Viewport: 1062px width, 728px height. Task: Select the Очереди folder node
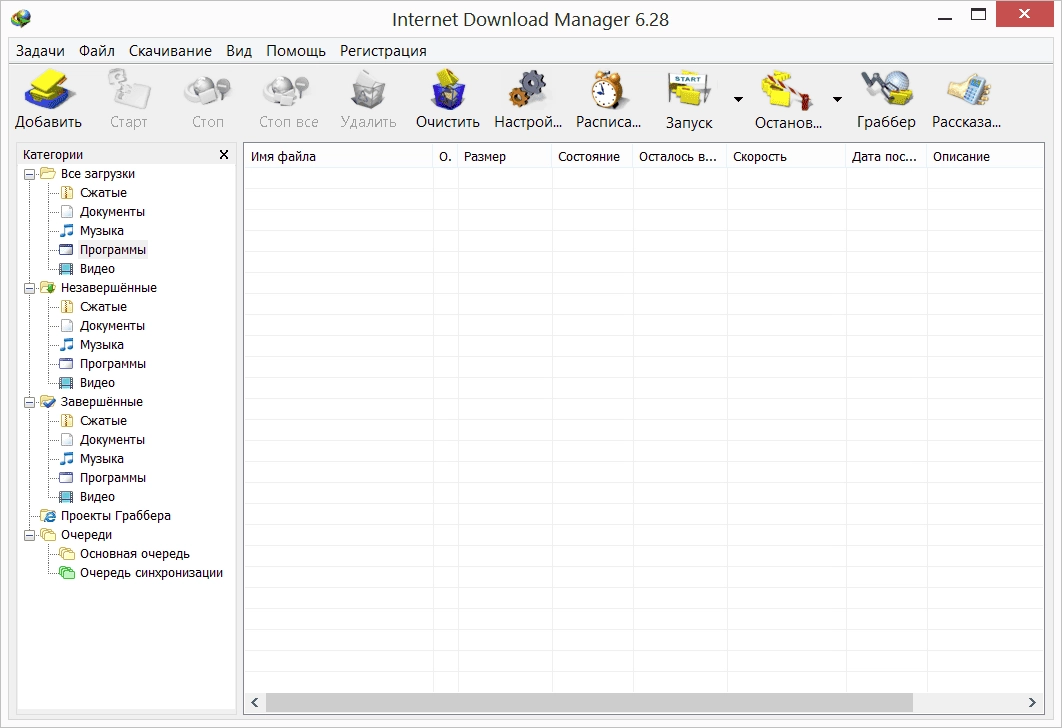click(86, 535)
